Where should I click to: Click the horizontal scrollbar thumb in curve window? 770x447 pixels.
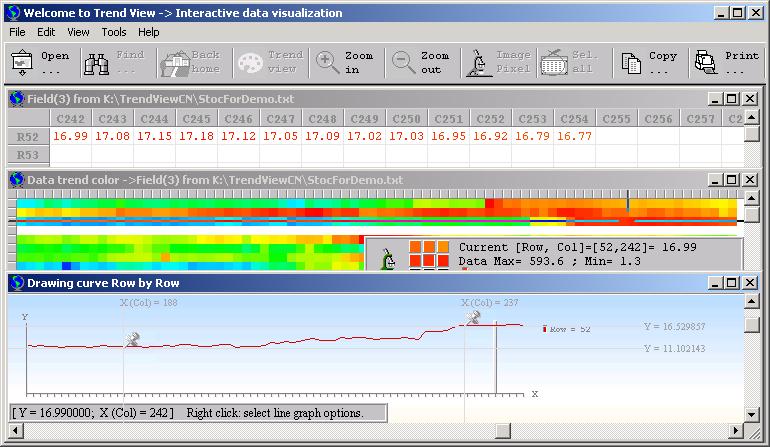[503, 431]
